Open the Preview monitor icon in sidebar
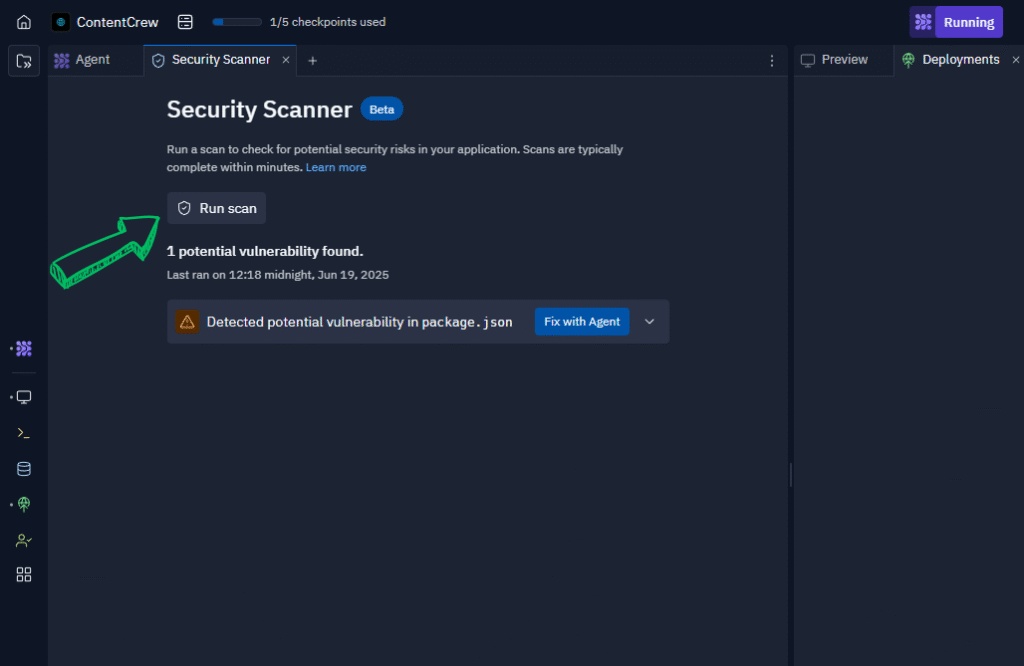The height and width of the screenshot is (666, 1024). tap(24, 397)
